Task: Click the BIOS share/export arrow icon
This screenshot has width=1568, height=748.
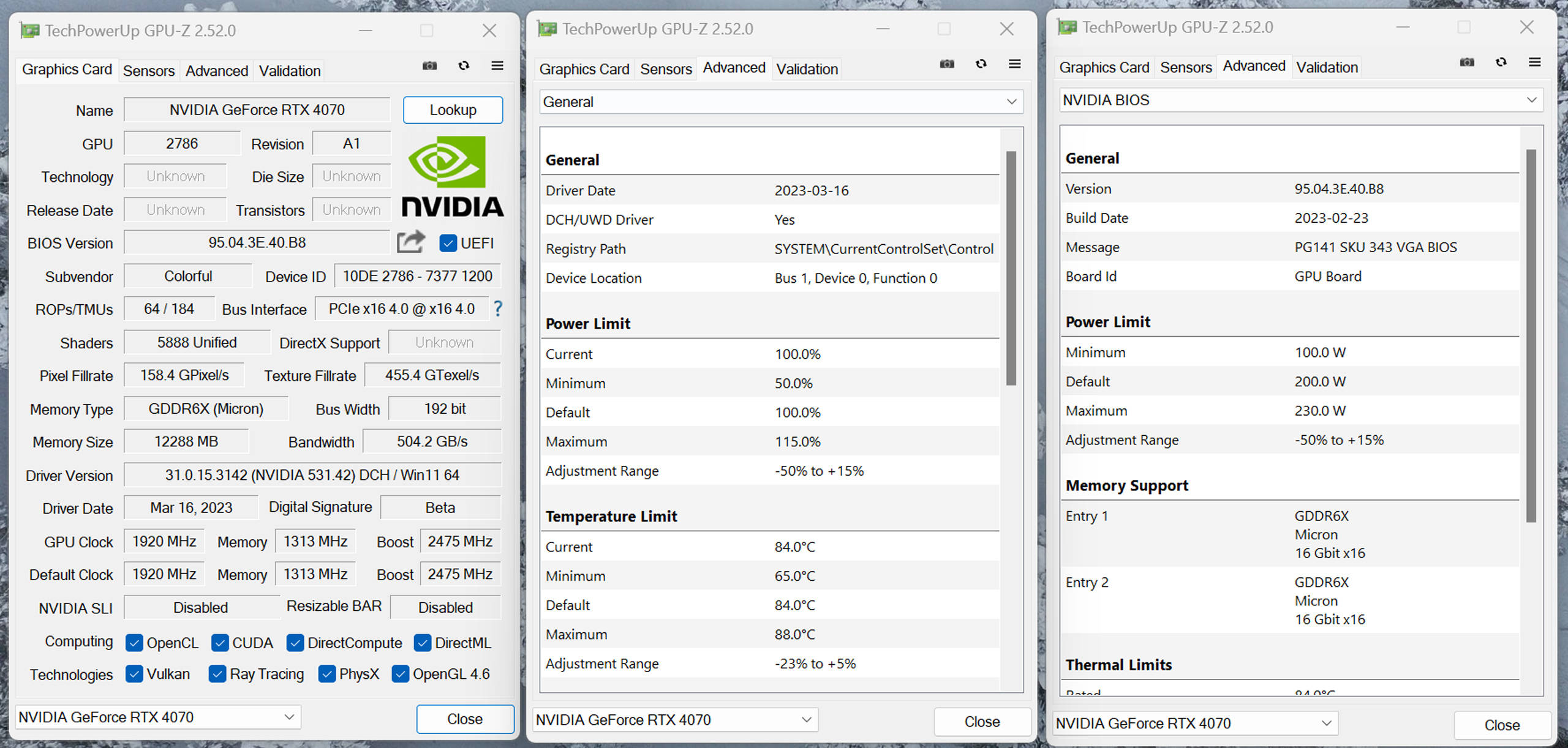Action: (410, 242)
